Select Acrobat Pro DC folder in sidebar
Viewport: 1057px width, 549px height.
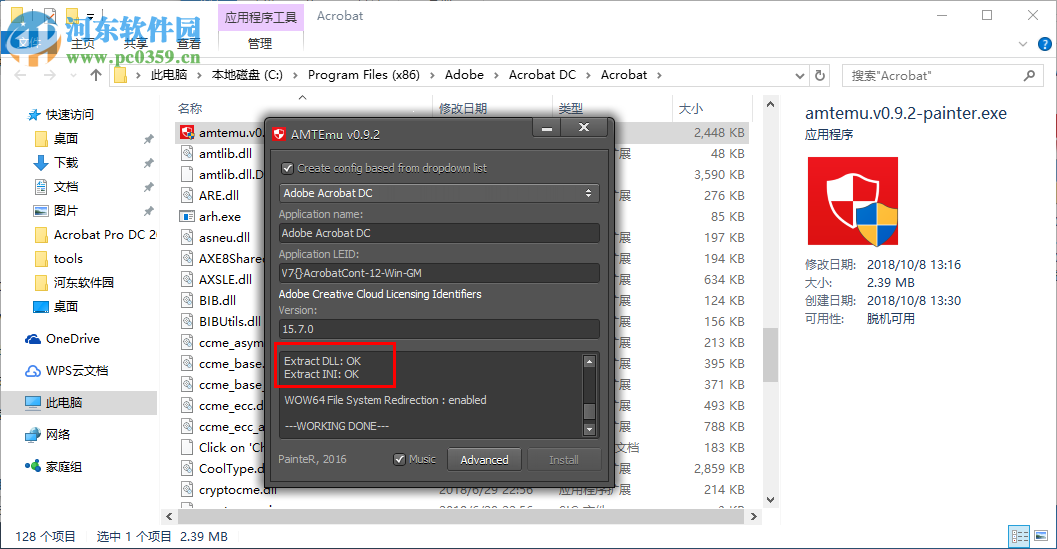[x=95, y=235]
